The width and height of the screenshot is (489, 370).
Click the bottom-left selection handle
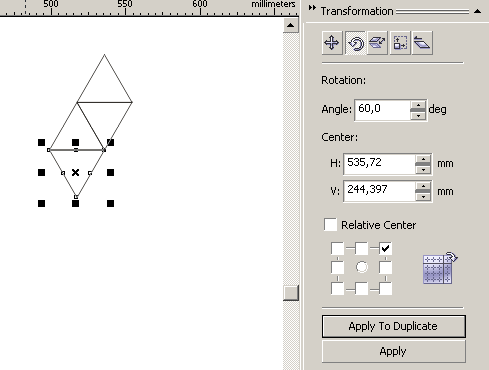[41, 203]
